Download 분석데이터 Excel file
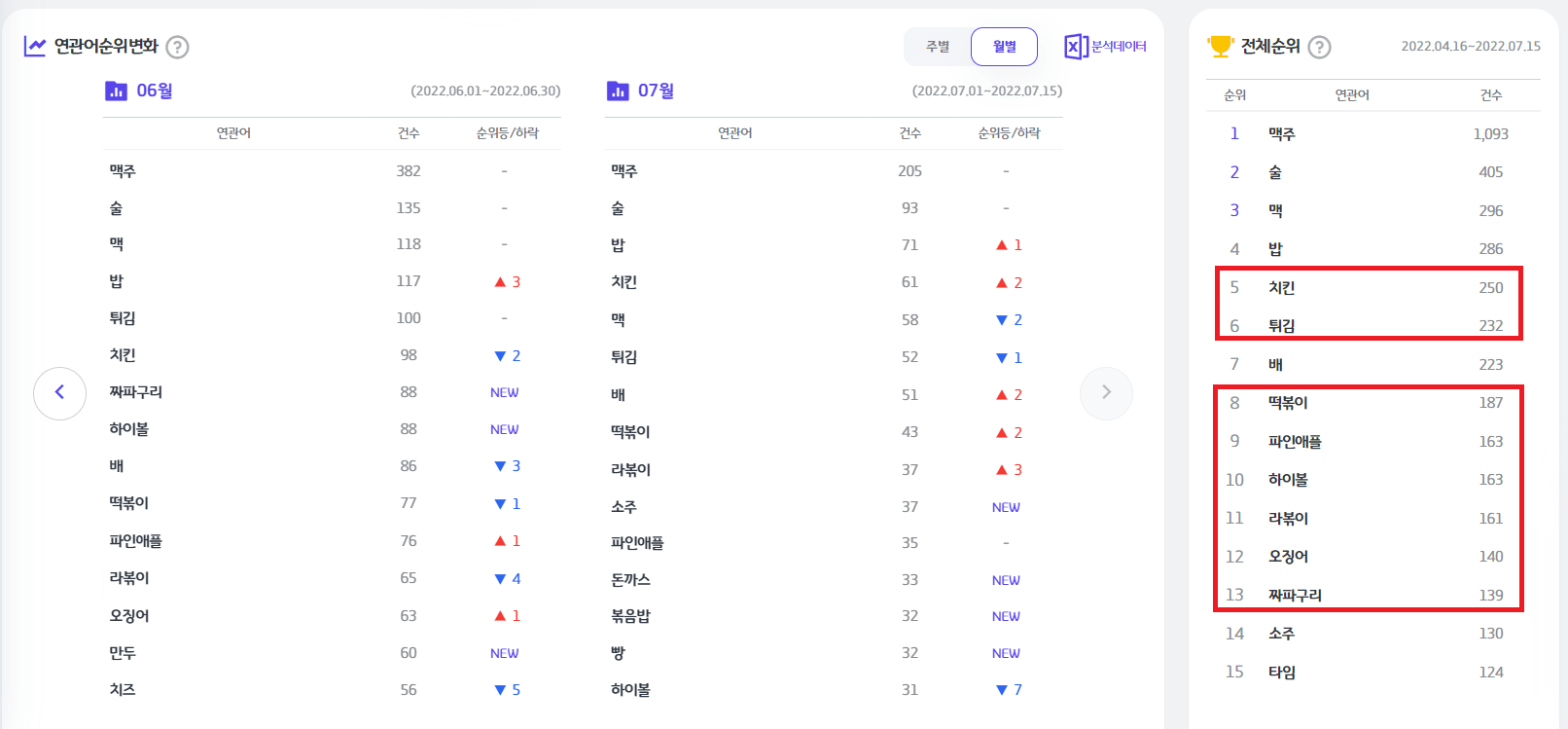 pos(1105,46)
